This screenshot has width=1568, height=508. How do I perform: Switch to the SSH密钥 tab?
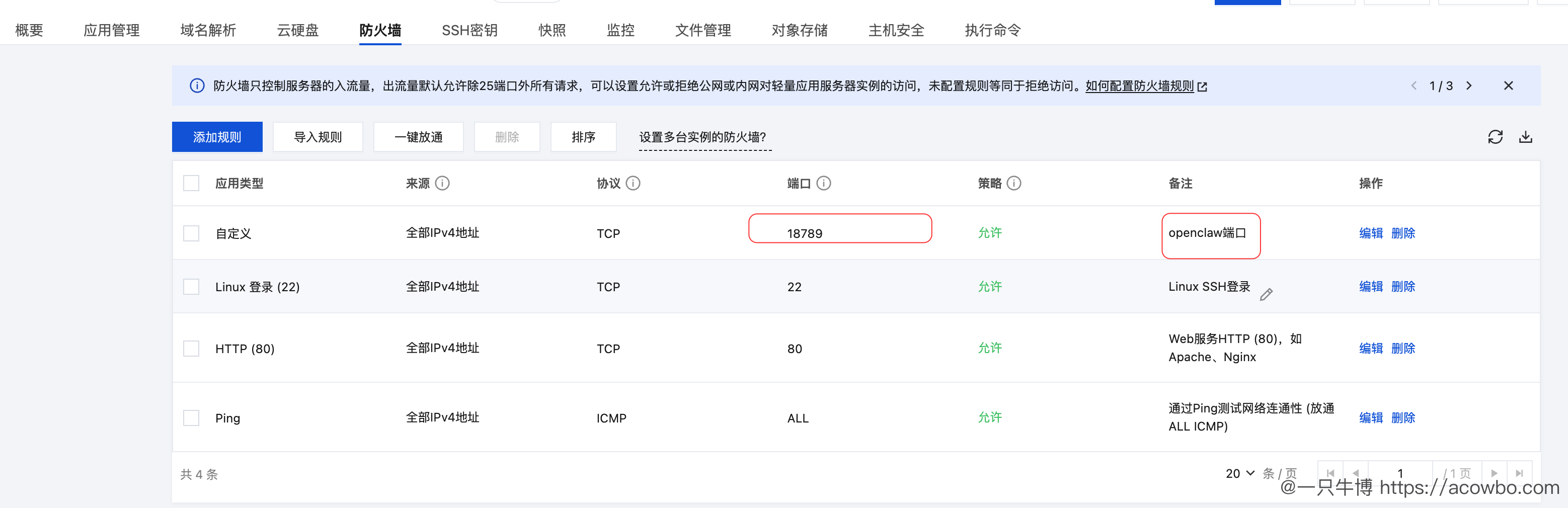point(469,30)
